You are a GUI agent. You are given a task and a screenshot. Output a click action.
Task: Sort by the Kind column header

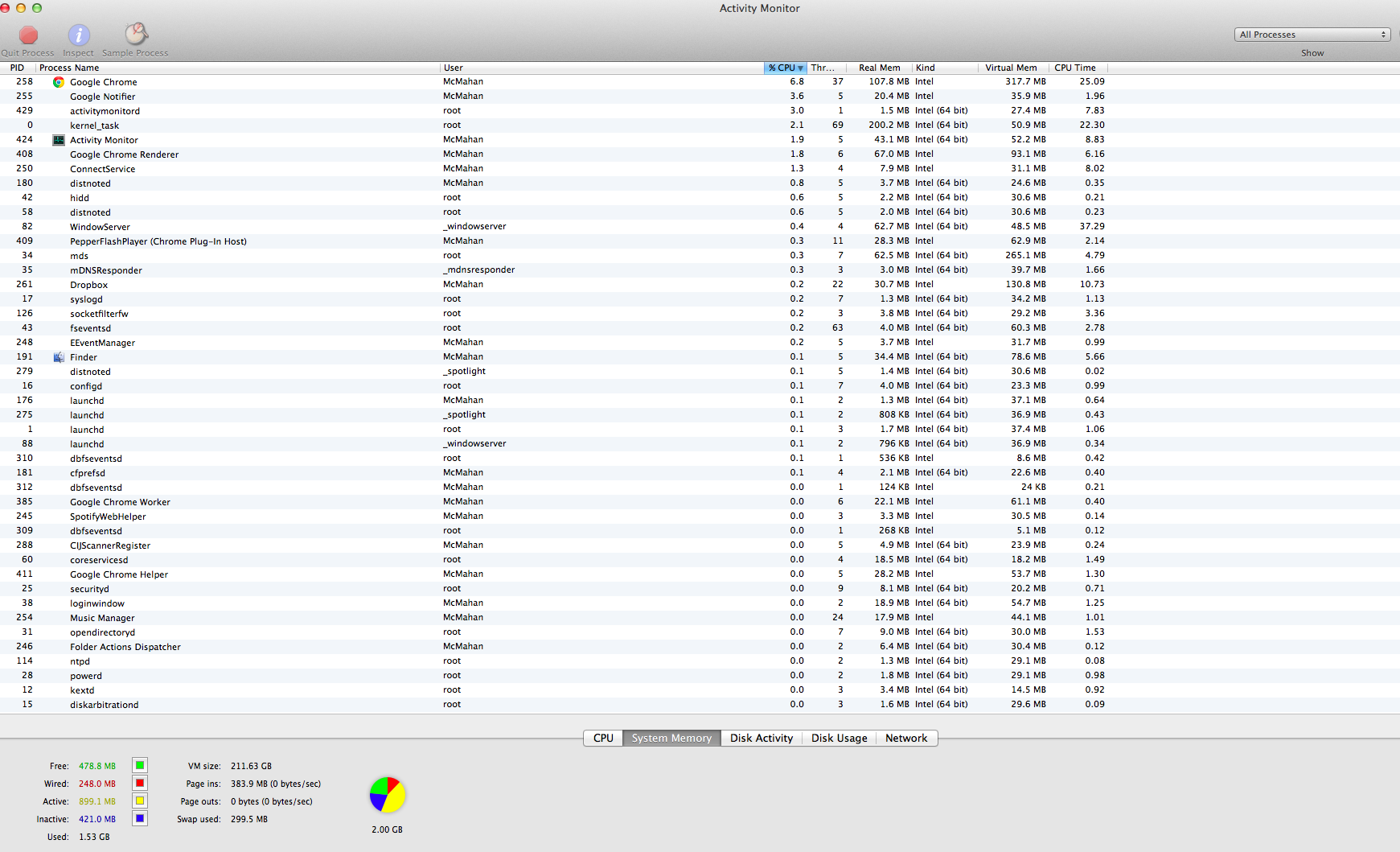(945, 68)
